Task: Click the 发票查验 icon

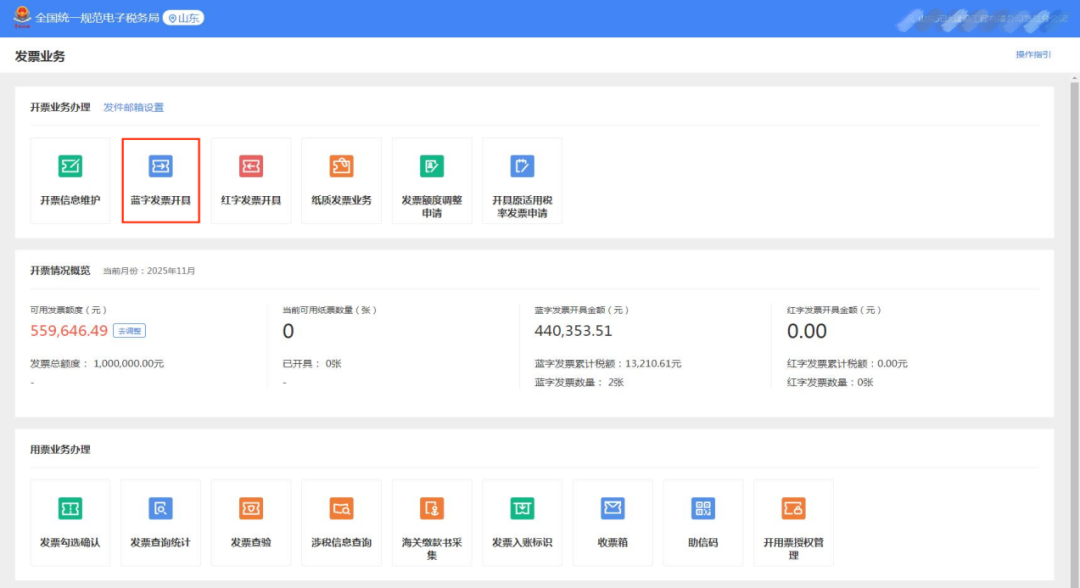Action: point(250,521)
